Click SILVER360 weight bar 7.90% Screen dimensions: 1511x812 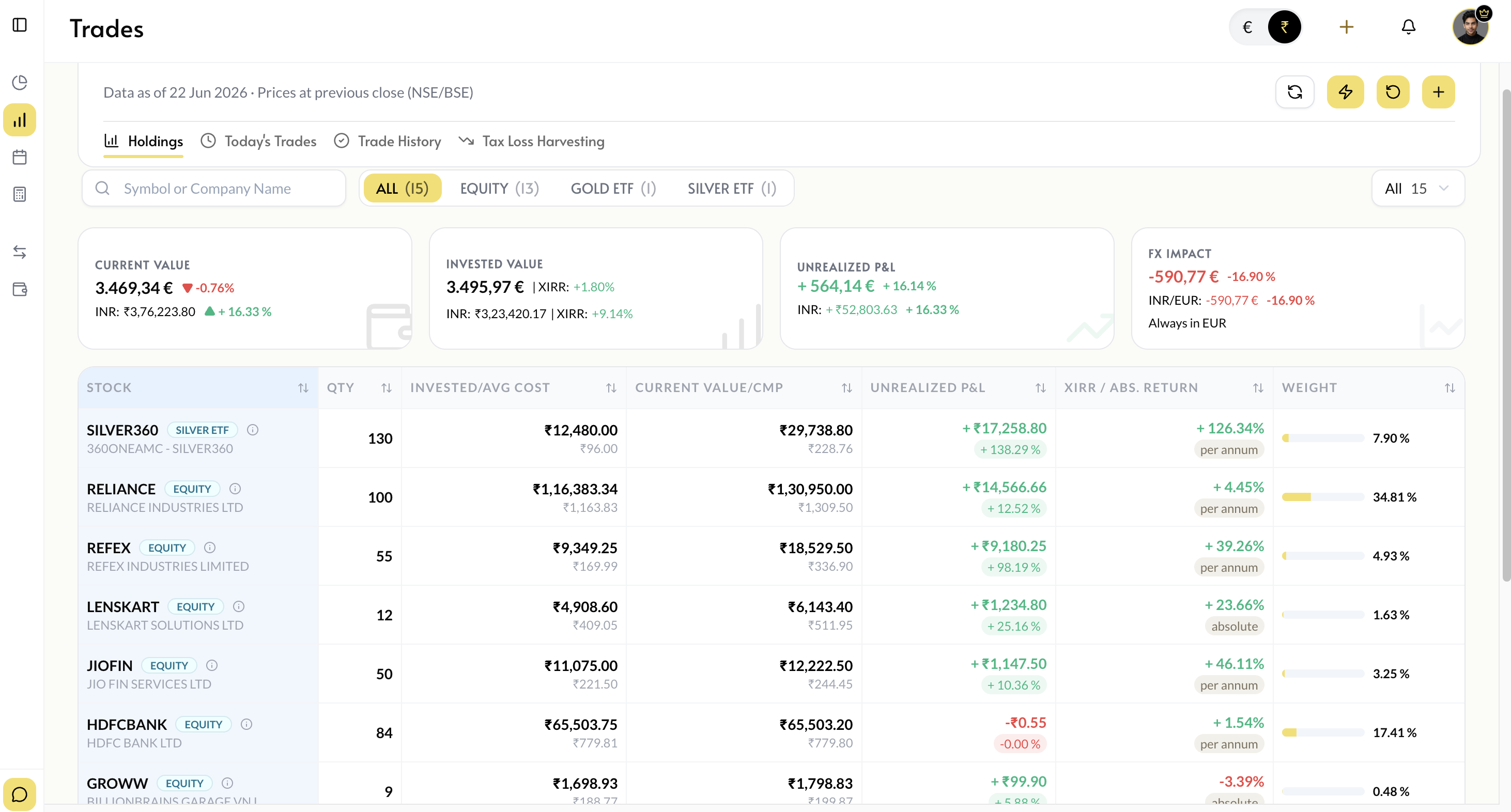tap(1323, 439)
